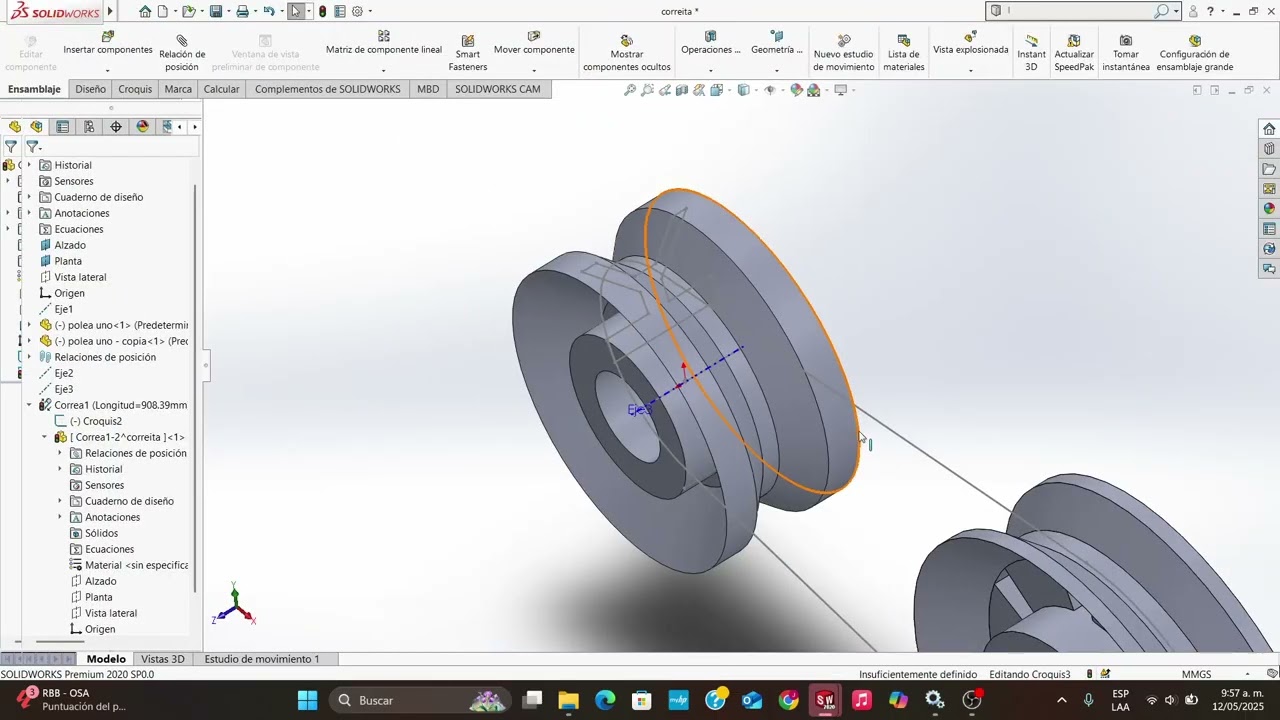Screen dimensions: 1280x720
Task: Click Nuevo estudio de movimiento tool
Action: [843, 53]
